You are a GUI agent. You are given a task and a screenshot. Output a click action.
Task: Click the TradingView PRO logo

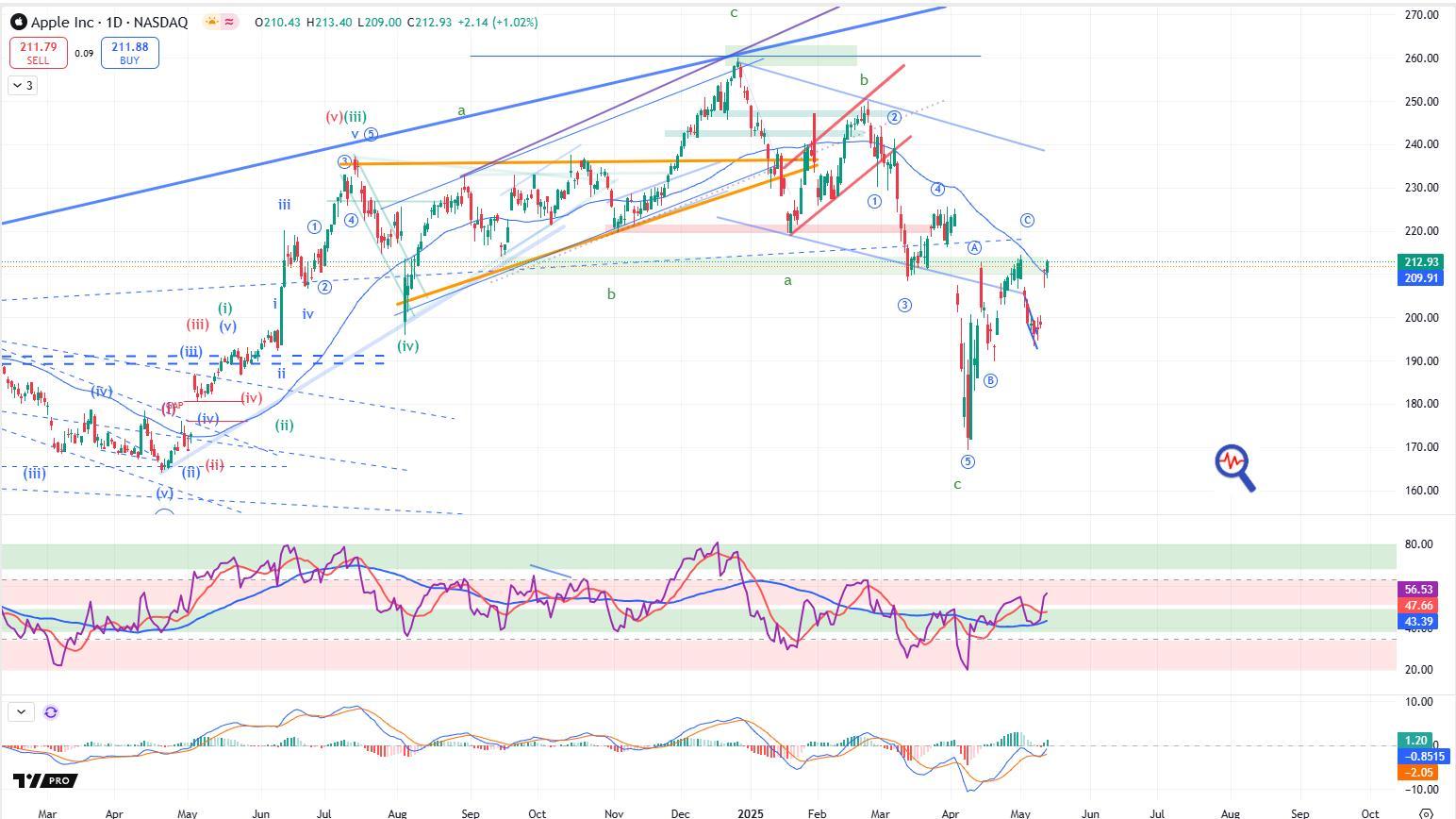[44, 780]
